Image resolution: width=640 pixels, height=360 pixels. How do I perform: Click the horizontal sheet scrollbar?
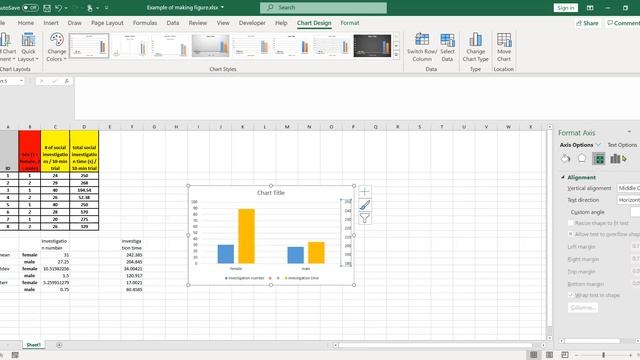[x=435, y=345]
